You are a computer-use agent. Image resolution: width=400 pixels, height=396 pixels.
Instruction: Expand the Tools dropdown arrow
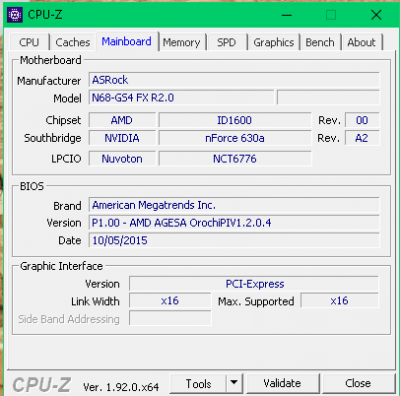(x=234, y=383)
